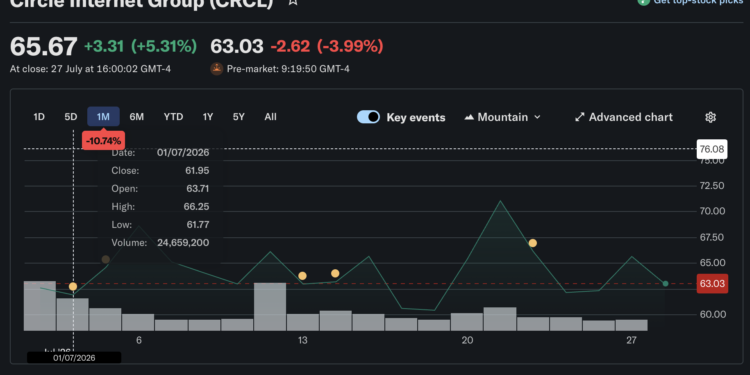
Task: Click the Open value 63.71
Action: click(x=197, y=188)
